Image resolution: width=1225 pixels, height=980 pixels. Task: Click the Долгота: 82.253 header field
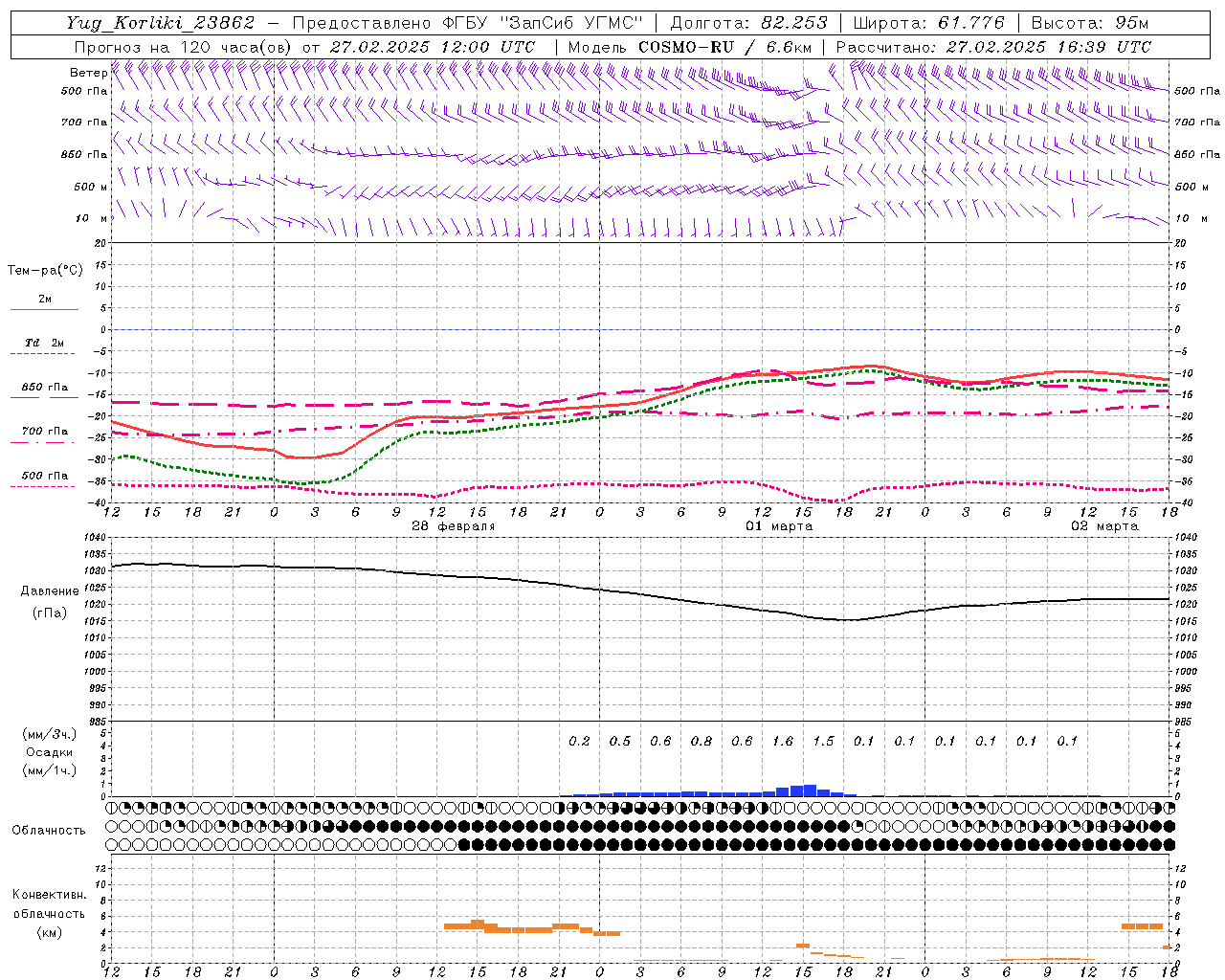(x=748, y=23)
